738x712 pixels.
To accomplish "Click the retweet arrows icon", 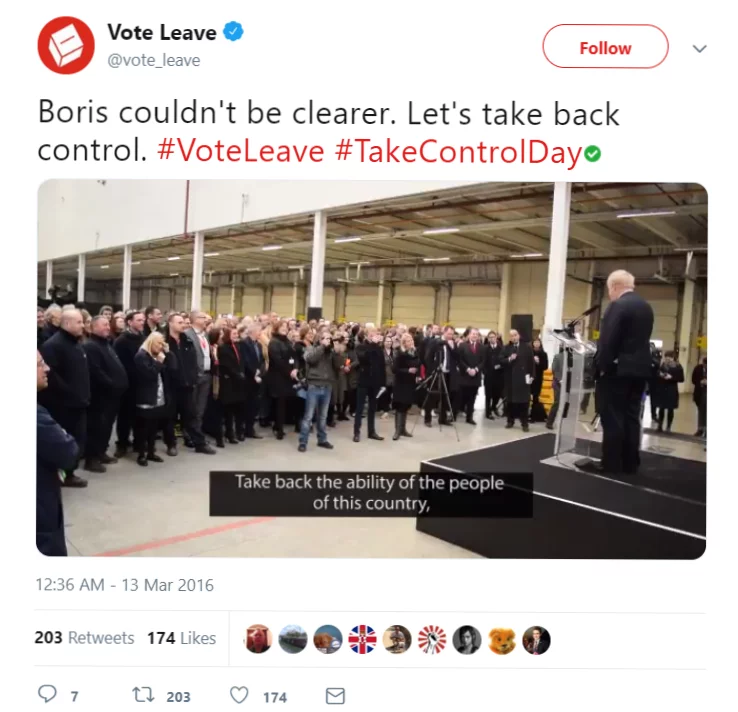I will pyautogui.click(x=143, y=695).
